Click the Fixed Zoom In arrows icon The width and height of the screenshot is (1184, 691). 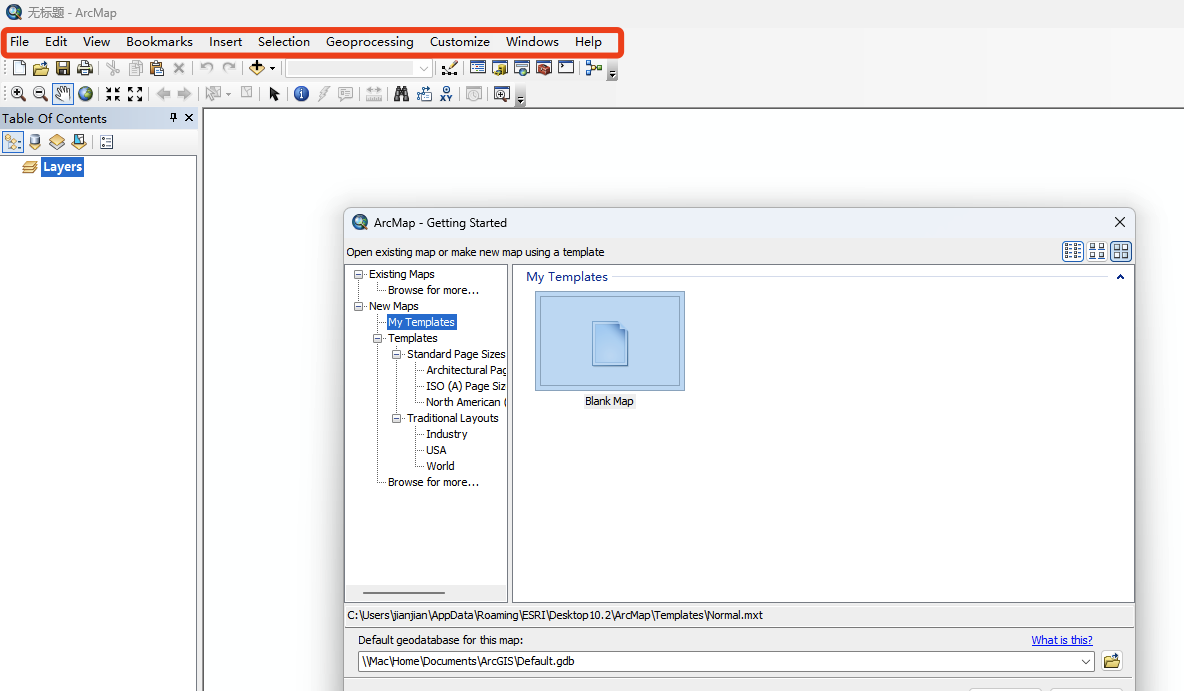coord(113,94)
